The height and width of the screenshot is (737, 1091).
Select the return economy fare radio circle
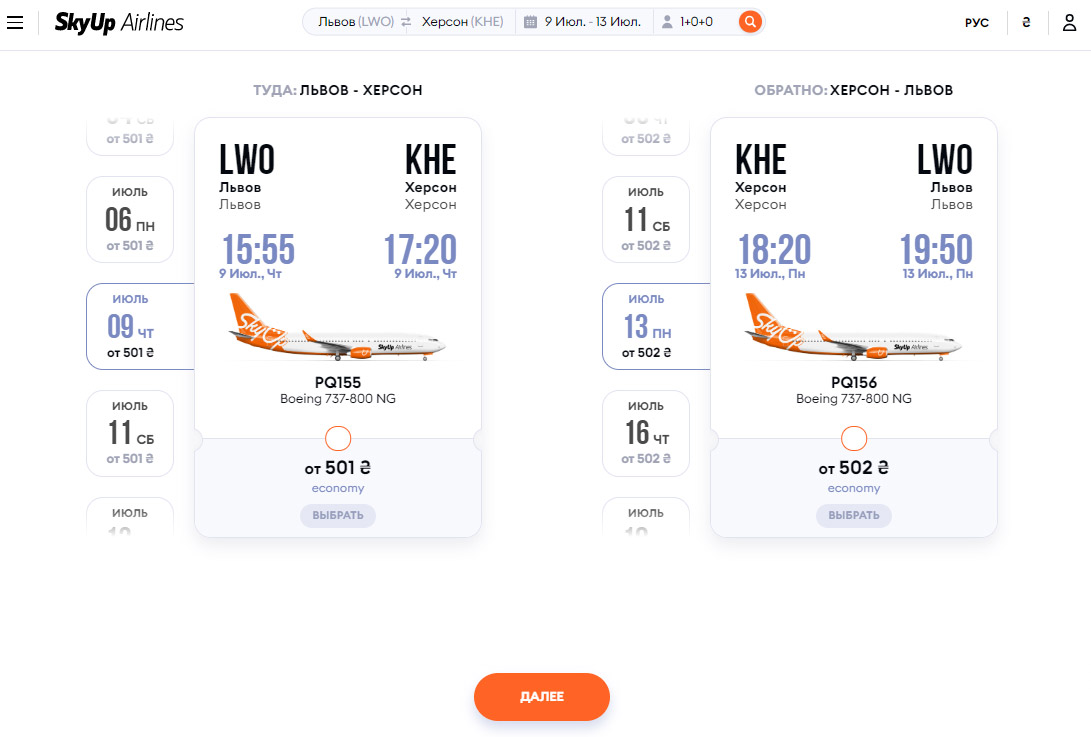pos(854,438)
